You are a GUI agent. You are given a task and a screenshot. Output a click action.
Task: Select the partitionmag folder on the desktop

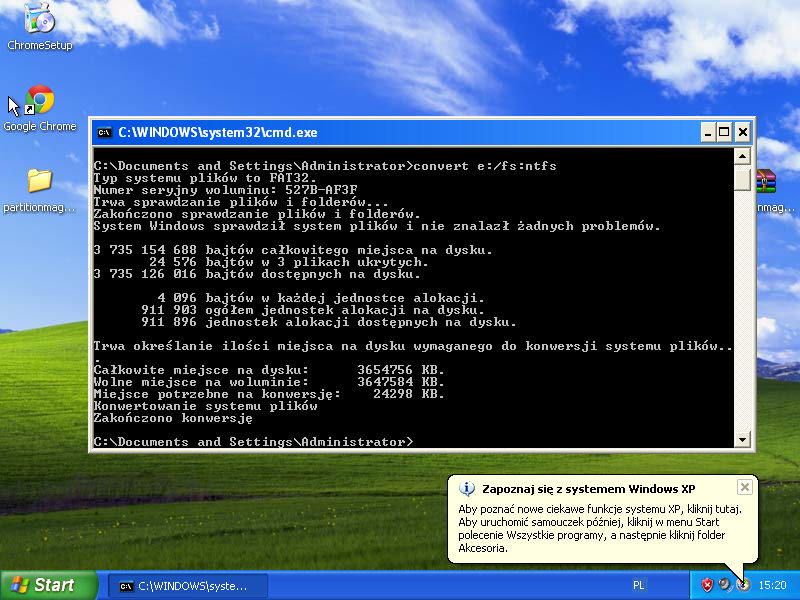pyautogui.click(x=39, y=182)
